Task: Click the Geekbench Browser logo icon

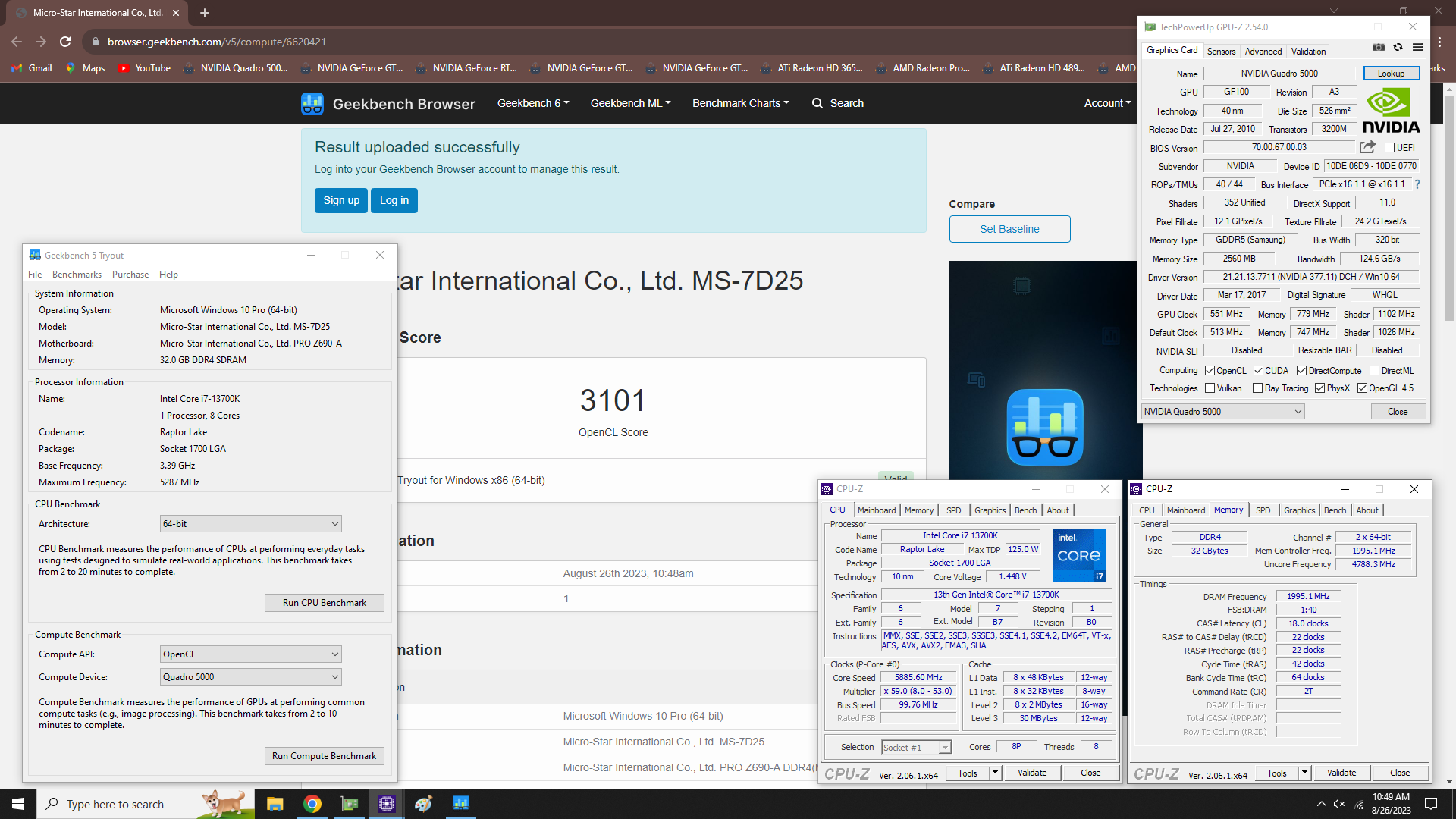Action: (x=312, y=104)
